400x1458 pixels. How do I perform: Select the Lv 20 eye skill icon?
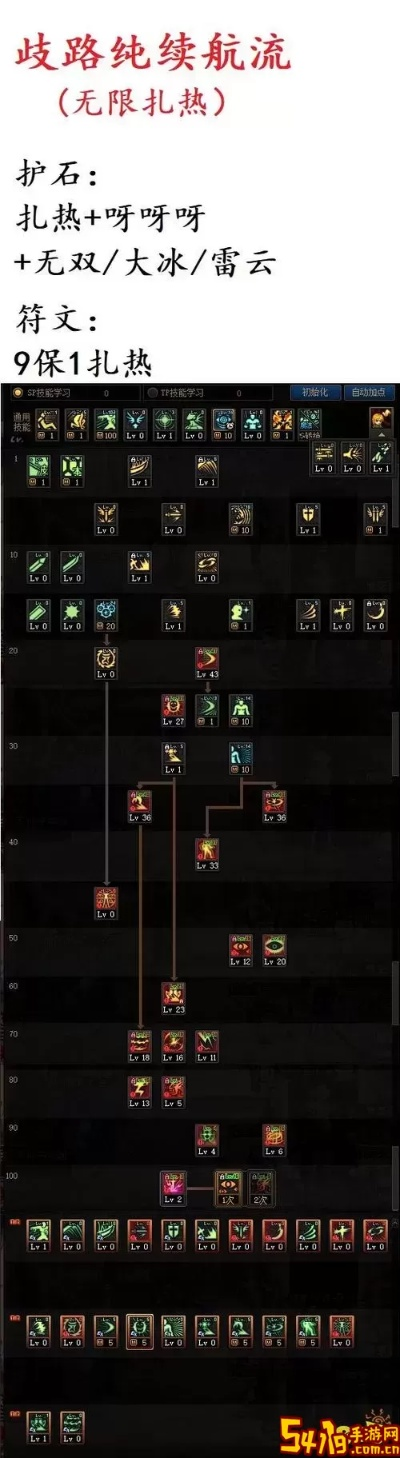tap(274, 951)
